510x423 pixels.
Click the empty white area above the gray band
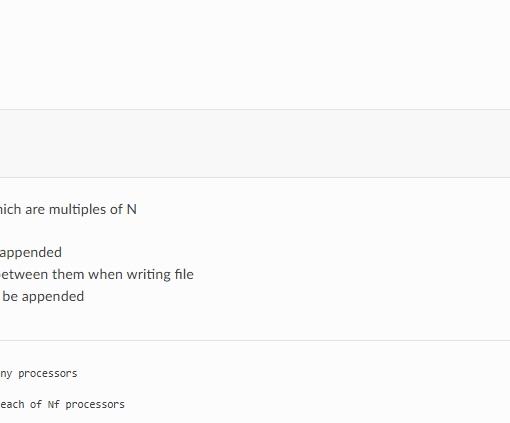tap(255, 54)
